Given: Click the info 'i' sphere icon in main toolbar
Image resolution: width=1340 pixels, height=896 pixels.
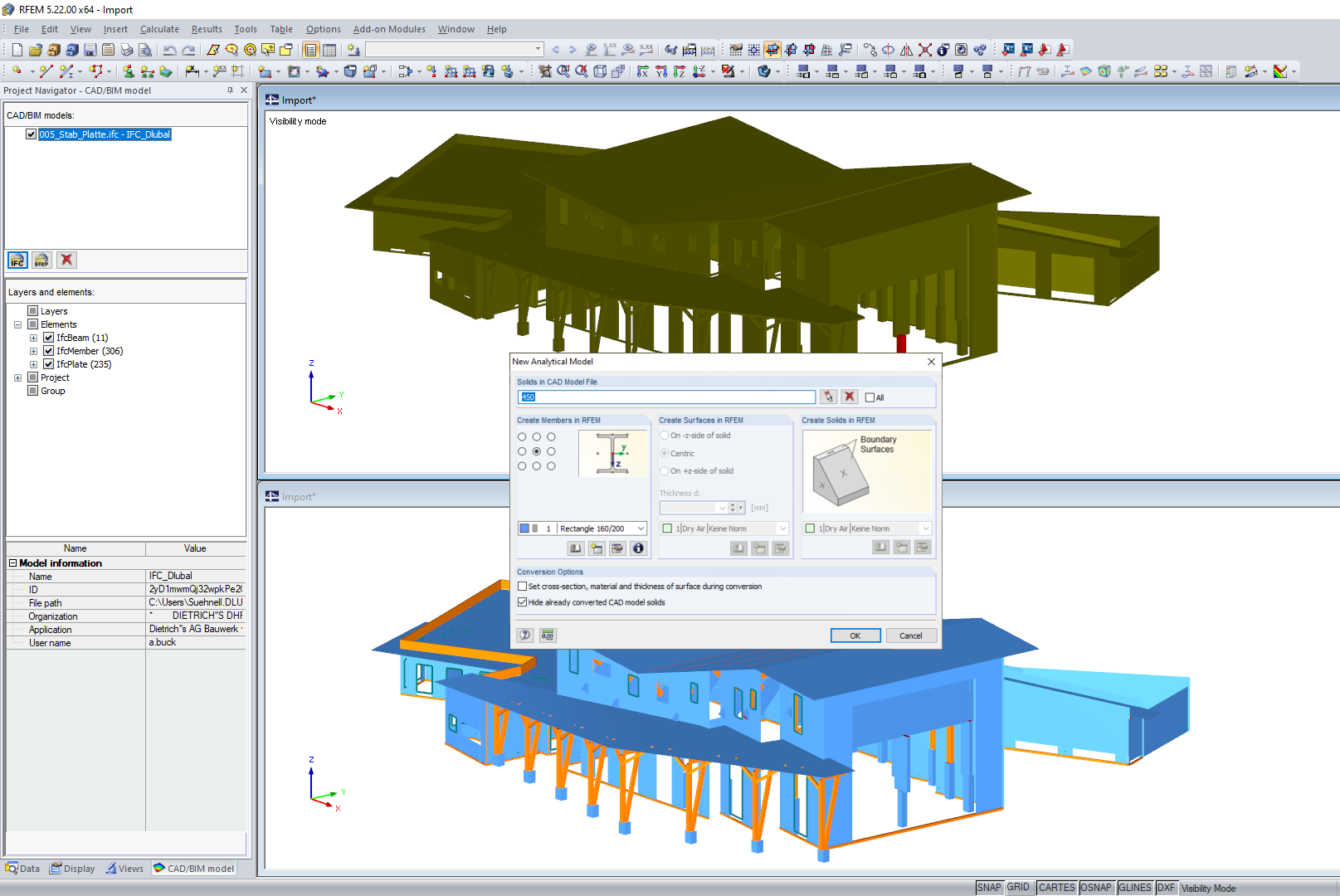Looking at the screenshot, I should [x=943, y=50].
